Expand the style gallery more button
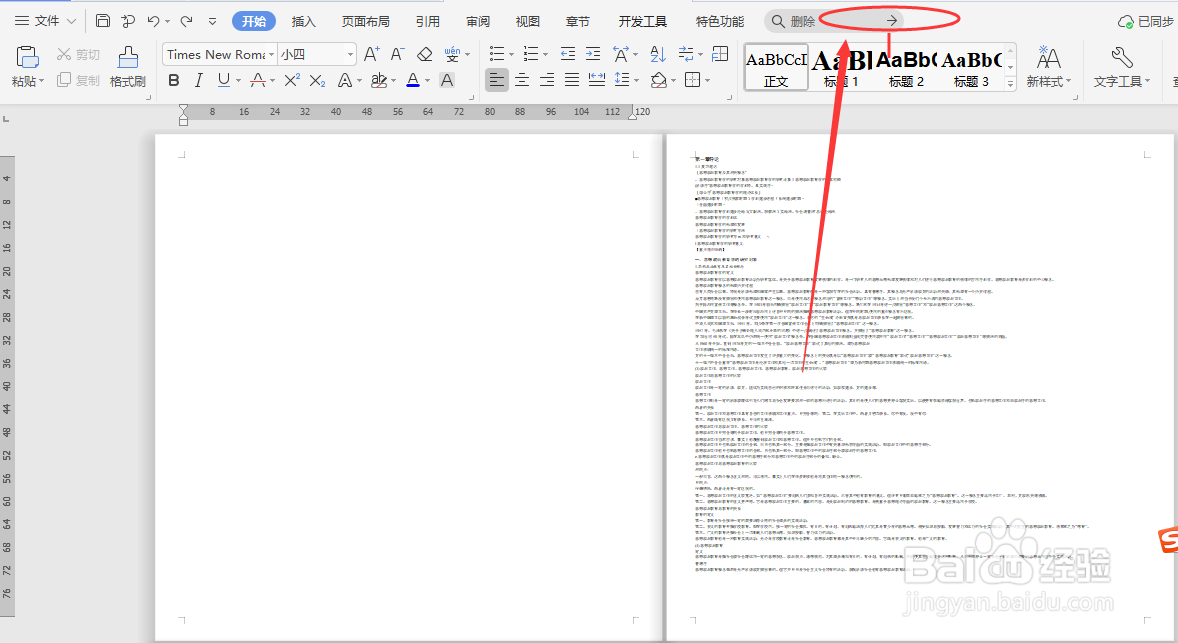 coord(1010,84)
